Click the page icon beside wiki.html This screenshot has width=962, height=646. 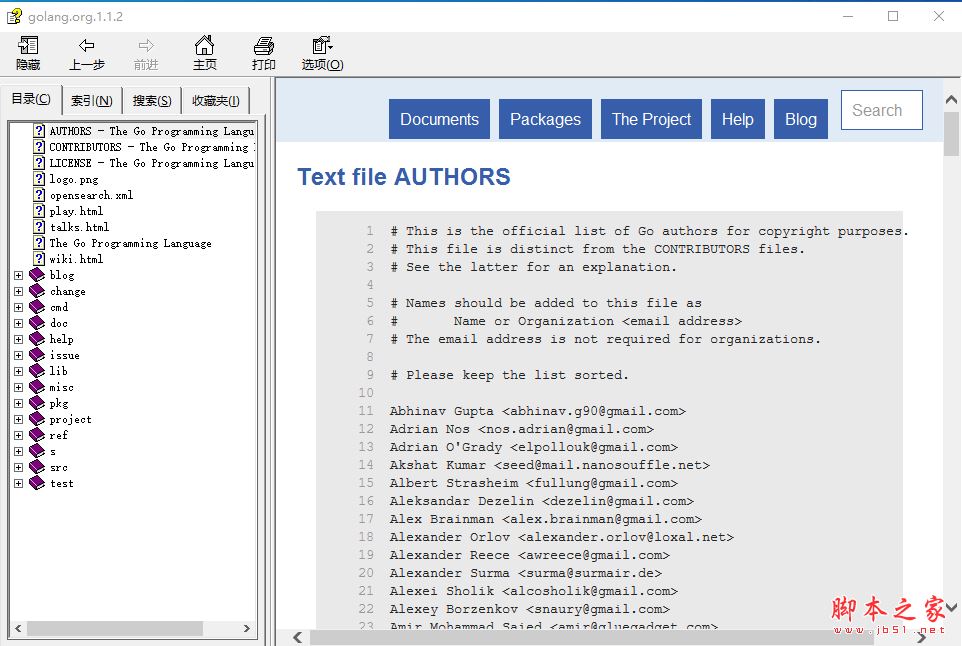pyautogui.click(x=39, y=258)
